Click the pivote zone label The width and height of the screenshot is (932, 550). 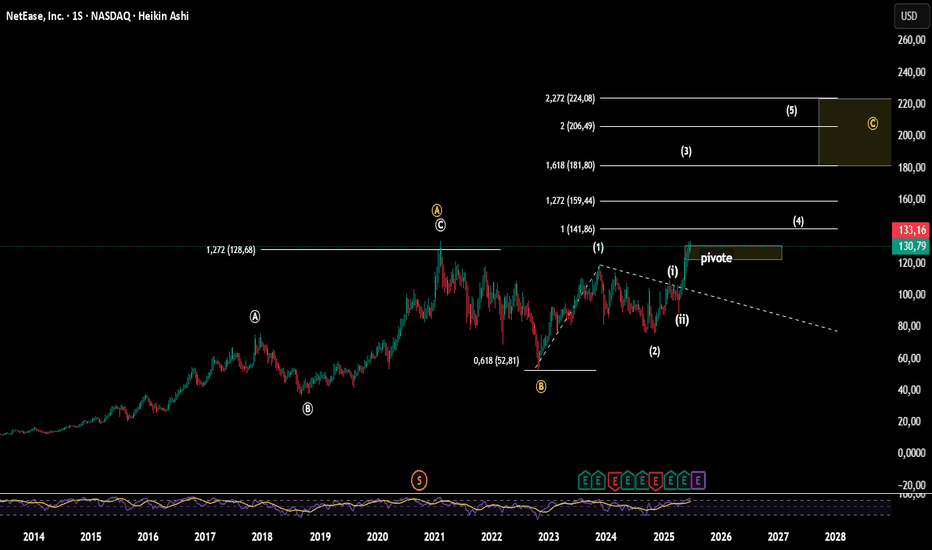point(716,258)
